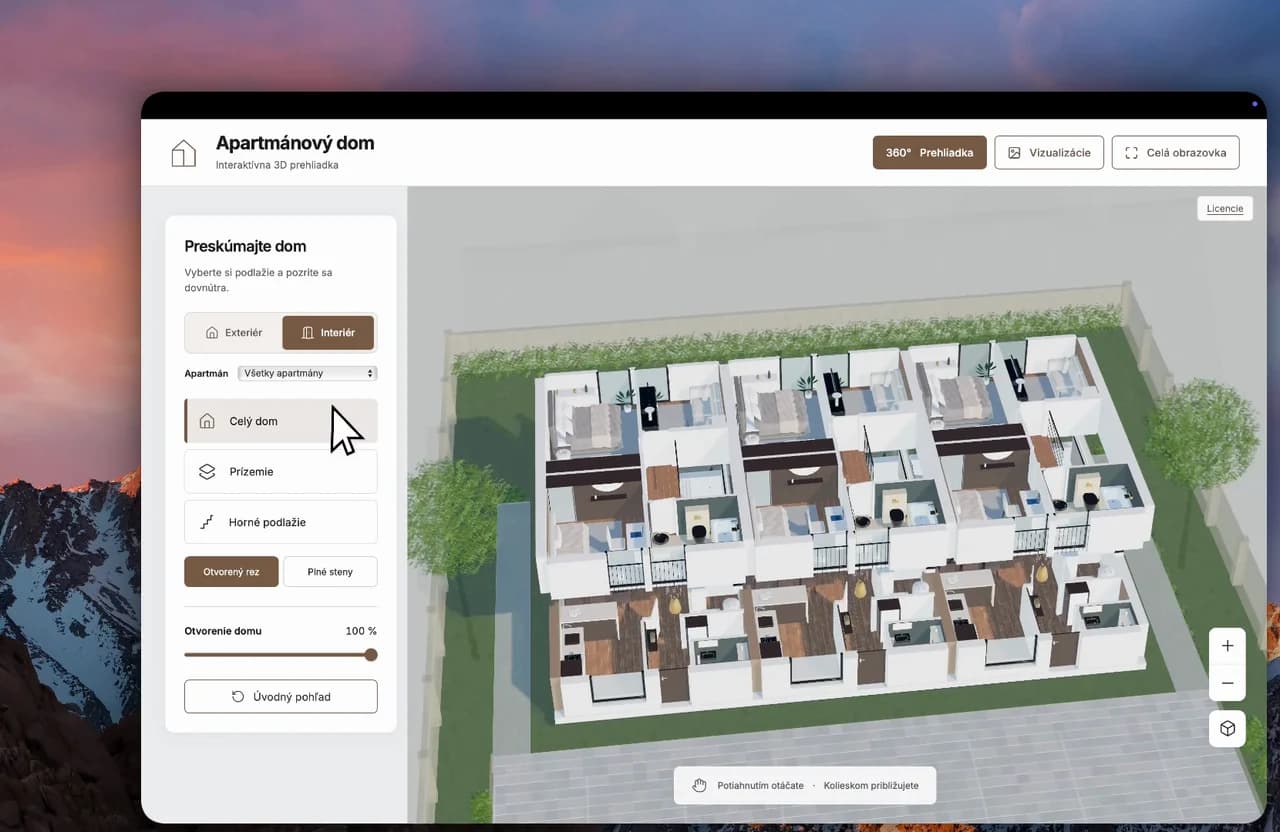Open the Licencie link
Viewport: 1280px width, 832px height.
coord(1225,209)
